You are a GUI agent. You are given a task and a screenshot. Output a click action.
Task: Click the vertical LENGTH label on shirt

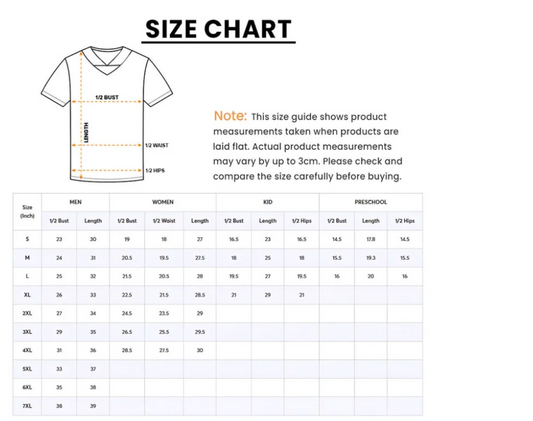tap(86, 133)
